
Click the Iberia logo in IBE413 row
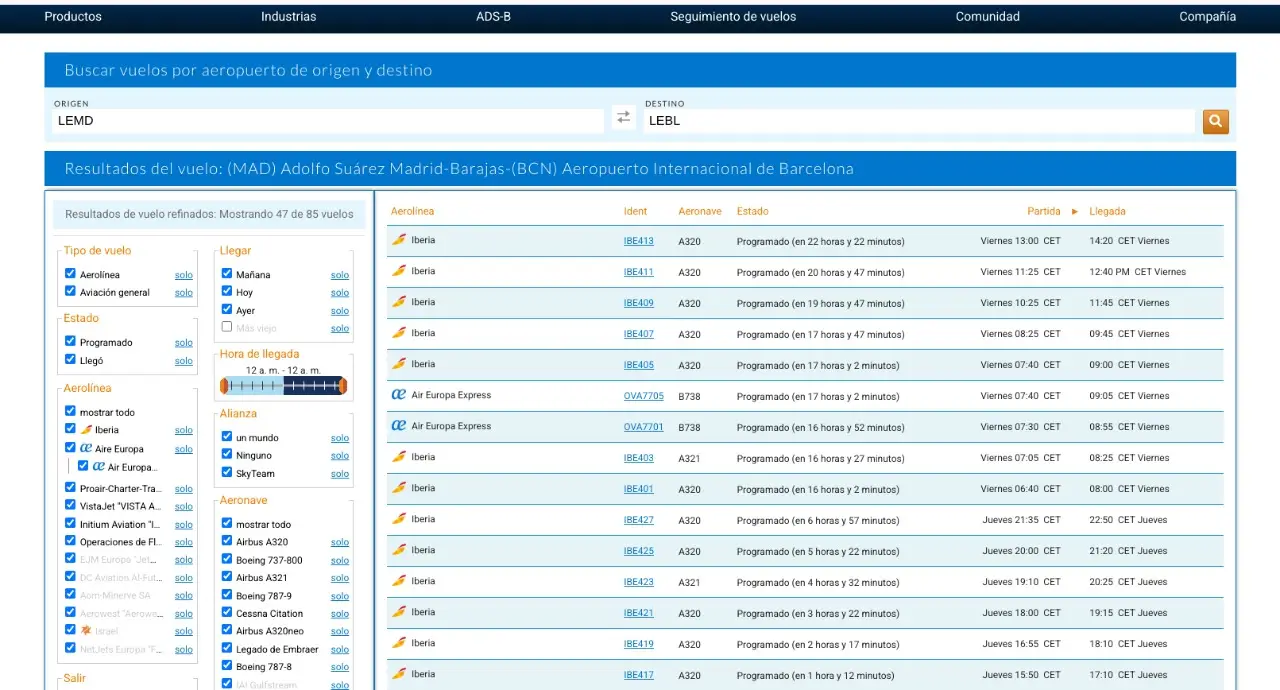click(x=399, y=240)
